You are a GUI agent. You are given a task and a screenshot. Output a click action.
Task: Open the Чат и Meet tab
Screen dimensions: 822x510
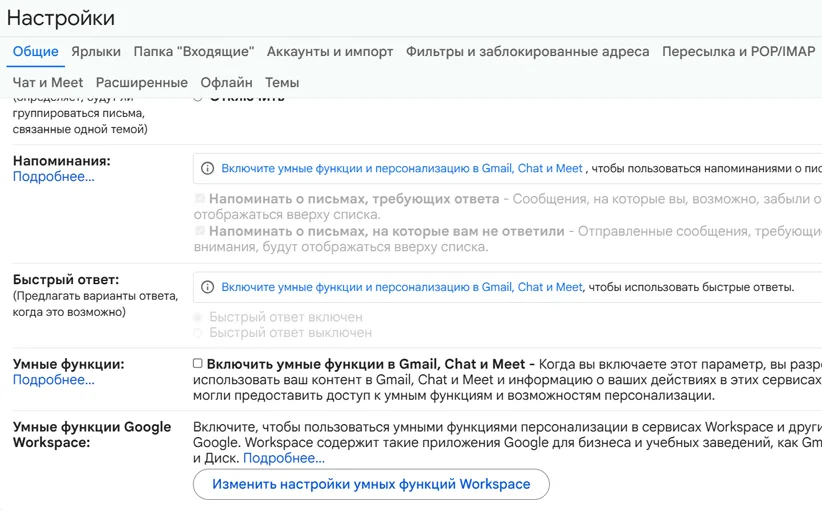pyautogui.click(x=48, y=83)
